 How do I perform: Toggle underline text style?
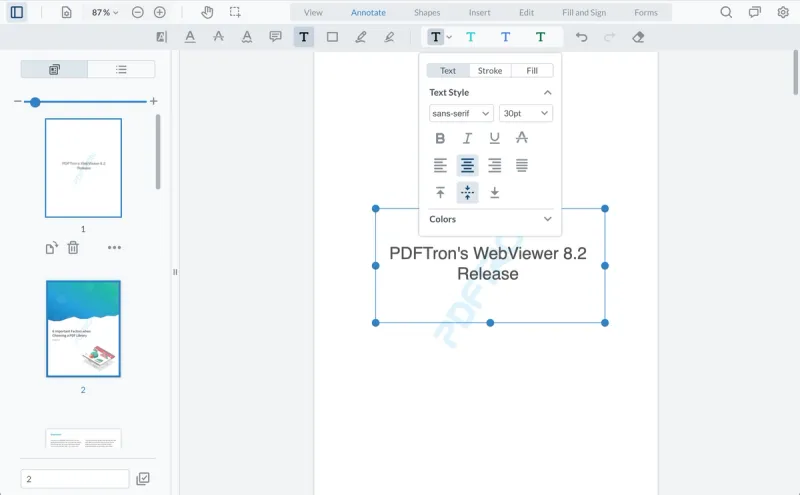[494, 138]
